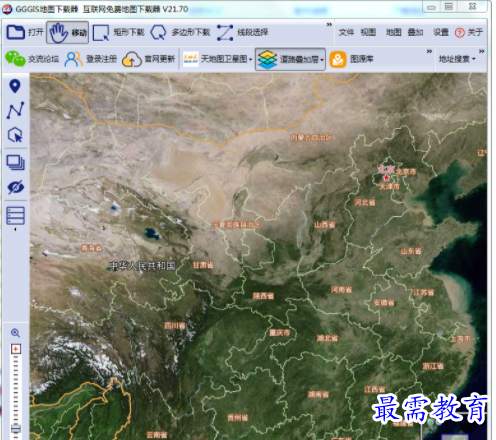Click the 重庆市 label on map
The height and width of the screenshot is (440, 496).
[280, 333]
